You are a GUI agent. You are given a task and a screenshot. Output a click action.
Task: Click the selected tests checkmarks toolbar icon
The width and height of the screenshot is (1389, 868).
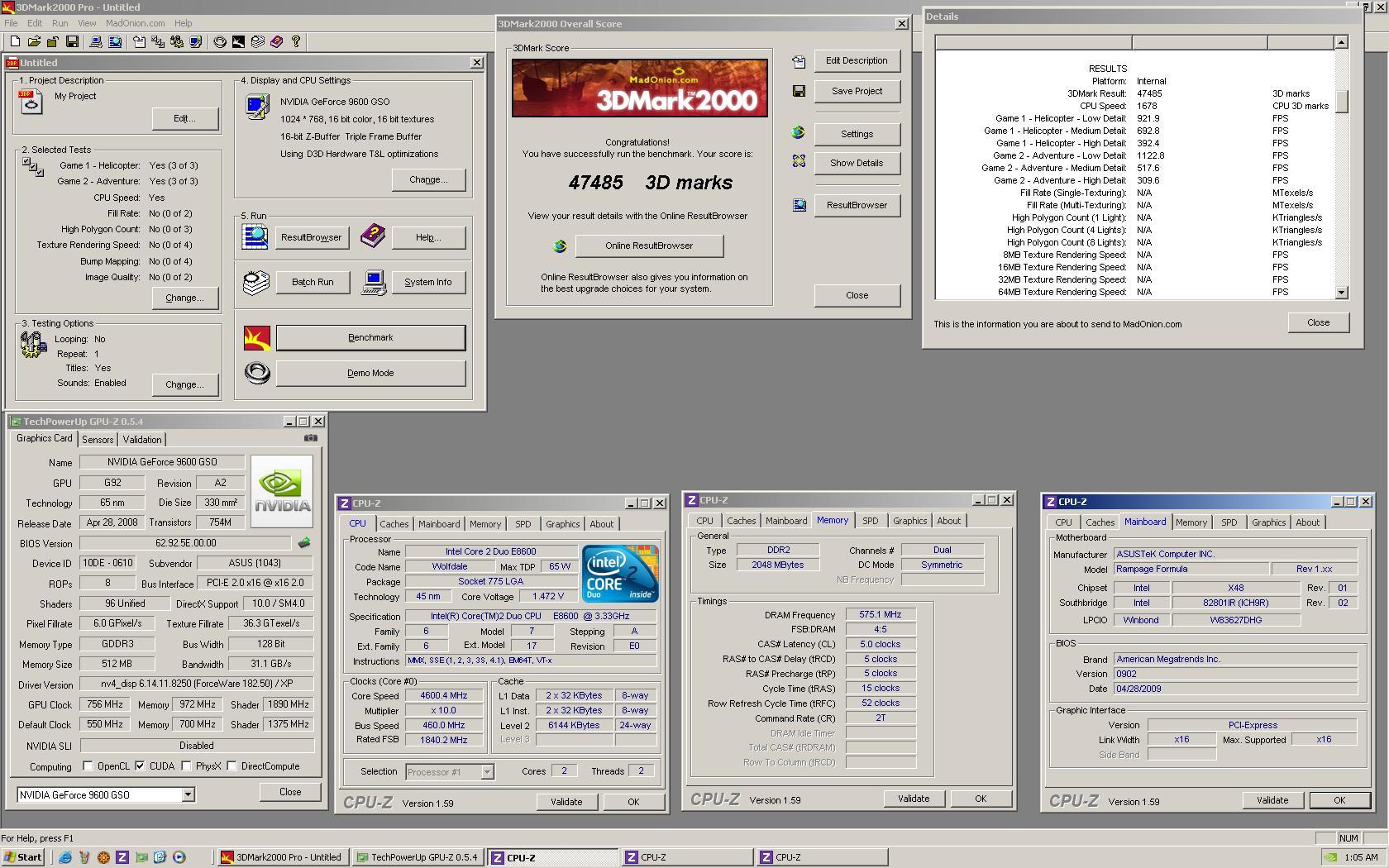click(158, 41)
